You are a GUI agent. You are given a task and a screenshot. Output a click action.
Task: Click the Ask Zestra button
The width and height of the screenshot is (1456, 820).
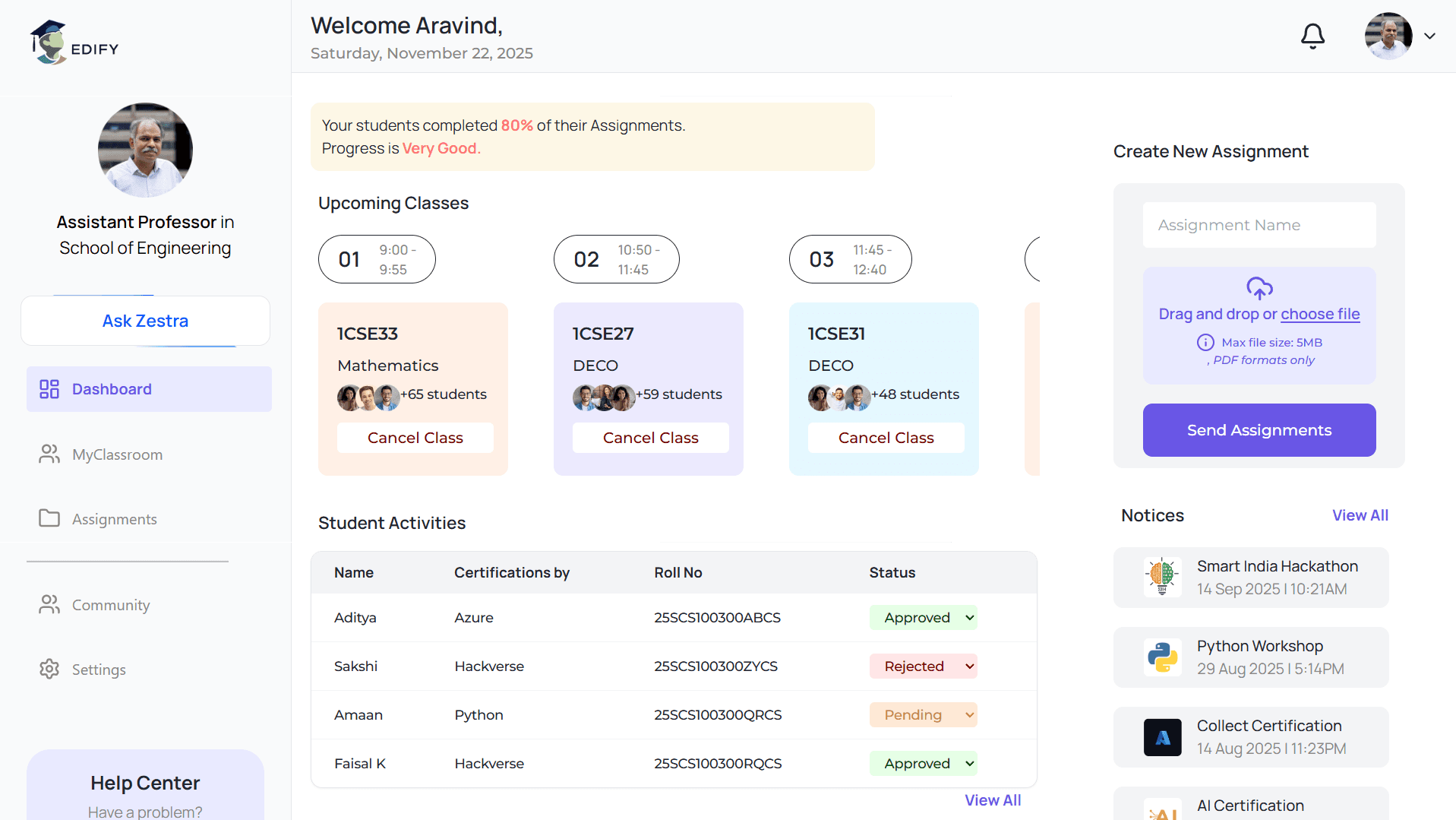tap(145, 321)
